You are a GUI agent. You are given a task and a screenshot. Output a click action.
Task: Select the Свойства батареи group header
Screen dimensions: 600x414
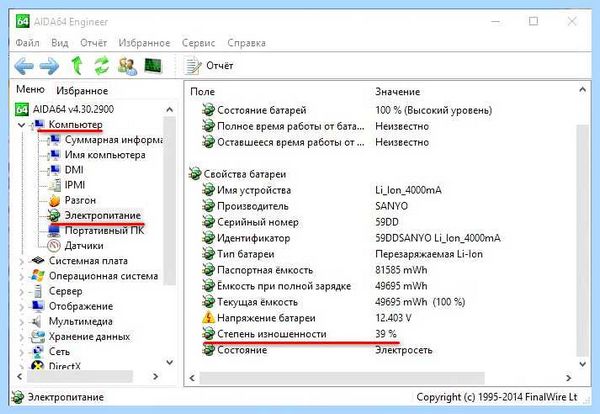tap(238, 174)
